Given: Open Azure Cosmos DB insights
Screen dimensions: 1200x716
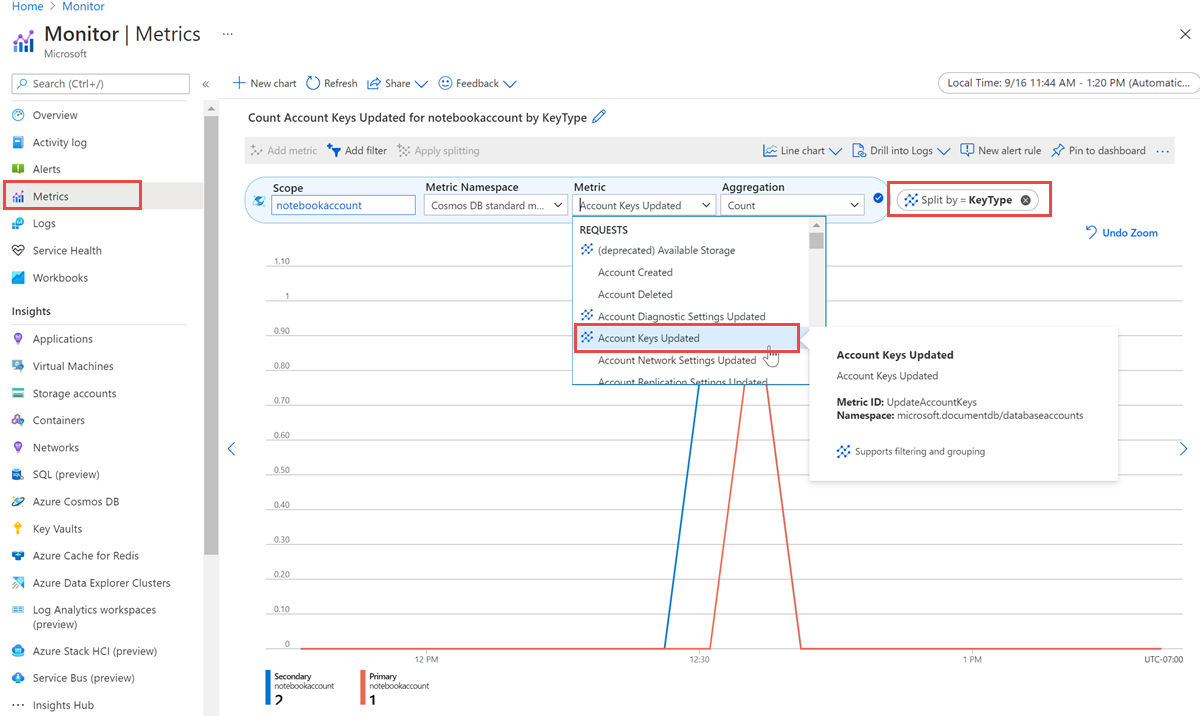Looking at the screenshot, I should (x=75, y=501).
